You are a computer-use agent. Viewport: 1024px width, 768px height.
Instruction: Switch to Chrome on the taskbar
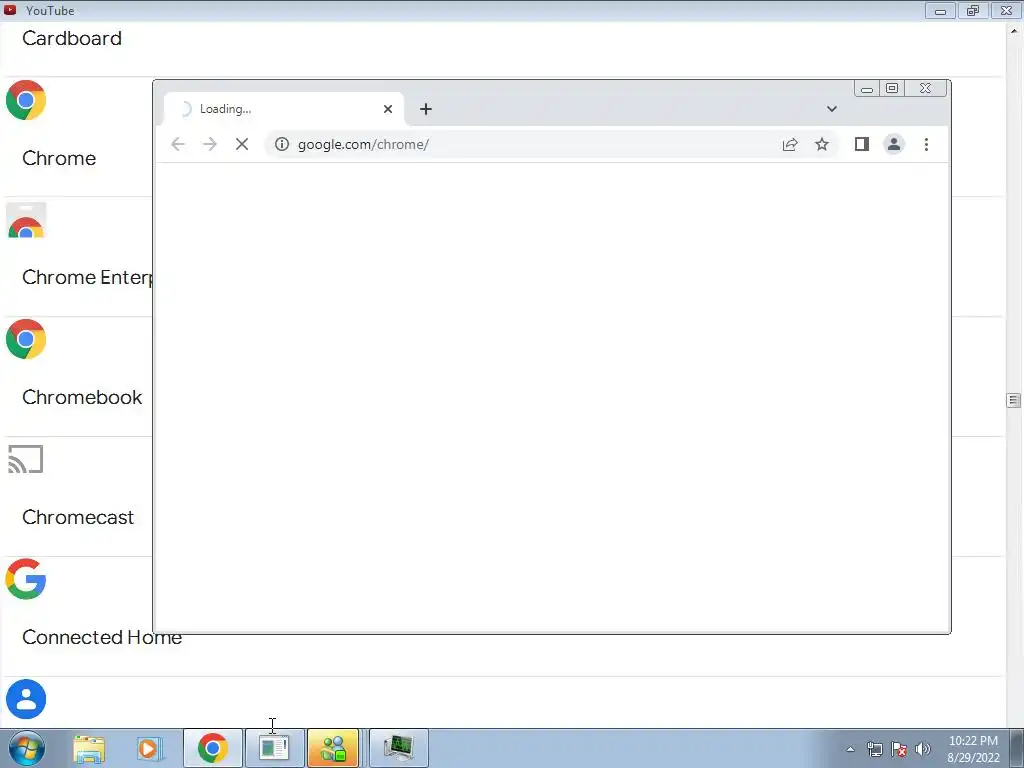click(213, 748)
